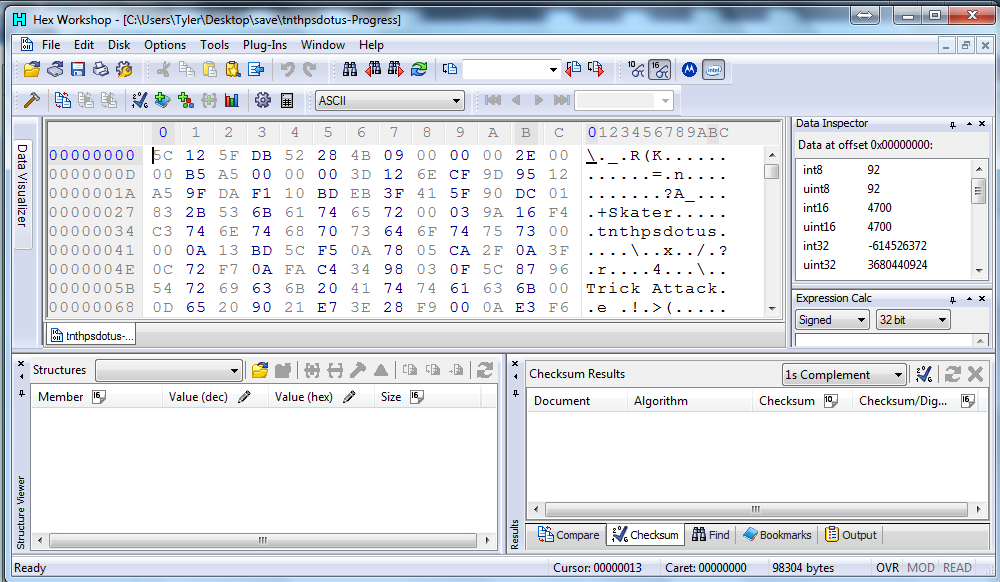This screenshot has height=582, width=1000.
Task: Toggle Intel byte order button
Action: point(713,69)
